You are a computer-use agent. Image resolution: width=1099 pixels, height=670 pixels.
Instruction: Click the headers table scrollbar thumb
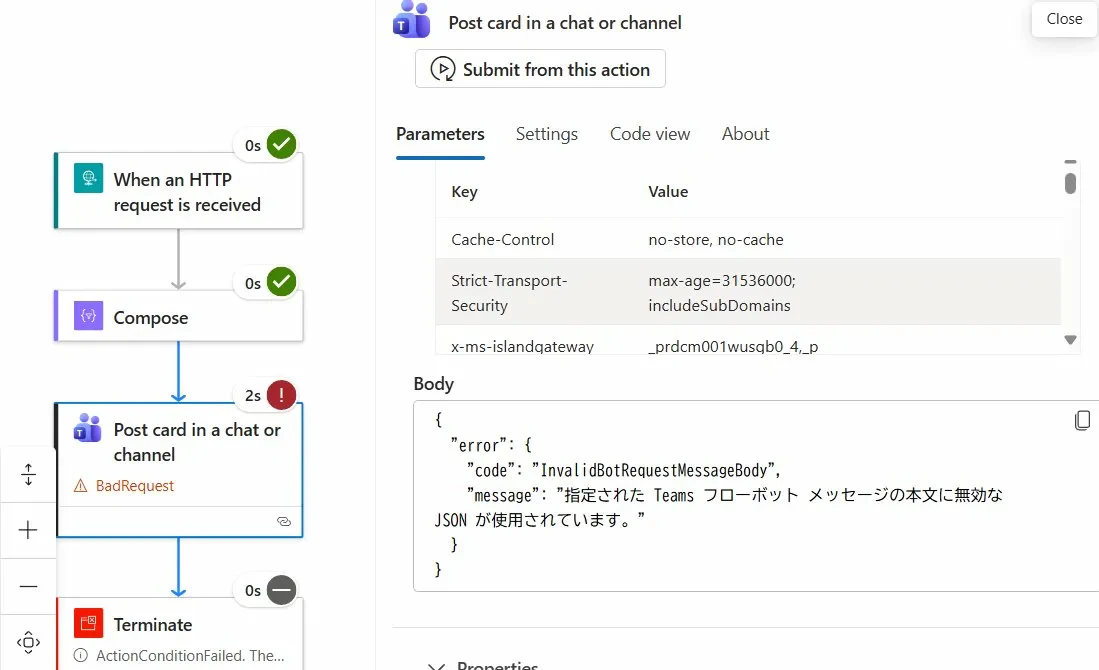(1070, 183)
